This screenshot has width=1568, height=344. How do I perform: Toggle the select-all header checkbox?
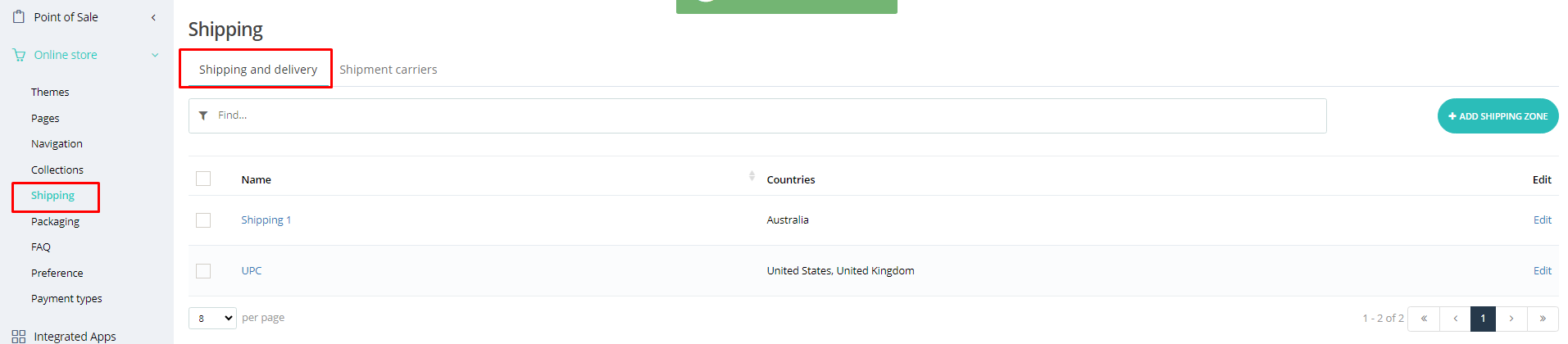point(203,179)
